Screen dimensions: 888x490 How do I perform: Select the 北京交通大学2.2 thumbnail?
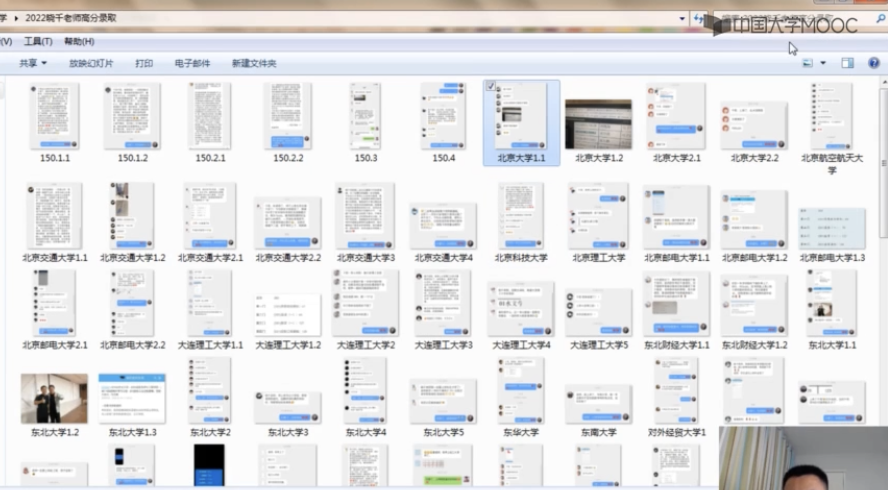click(x=288, y=223)
